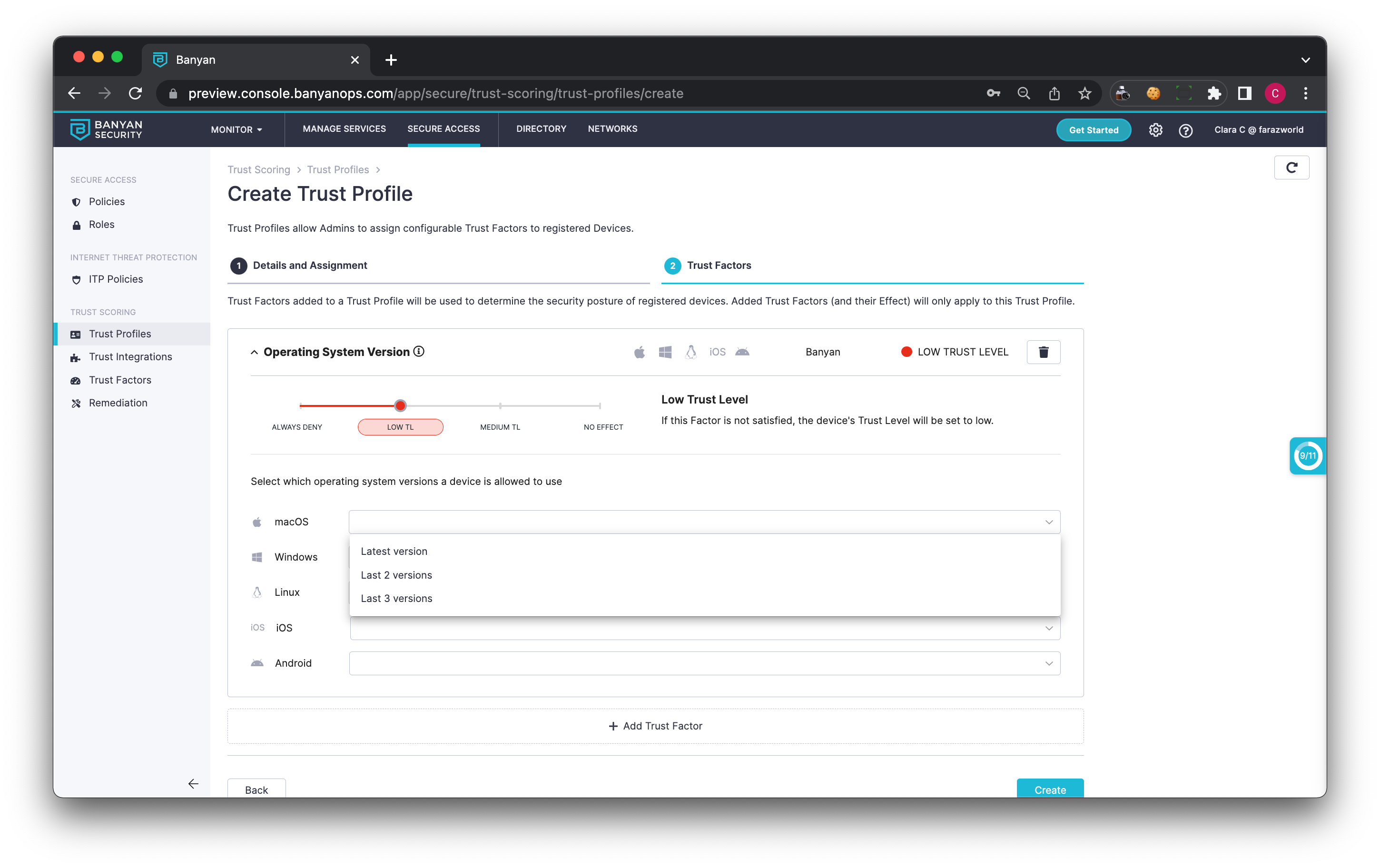
Task: Delete the Operating System Version trust factor
Action: tap(1043, 352)
